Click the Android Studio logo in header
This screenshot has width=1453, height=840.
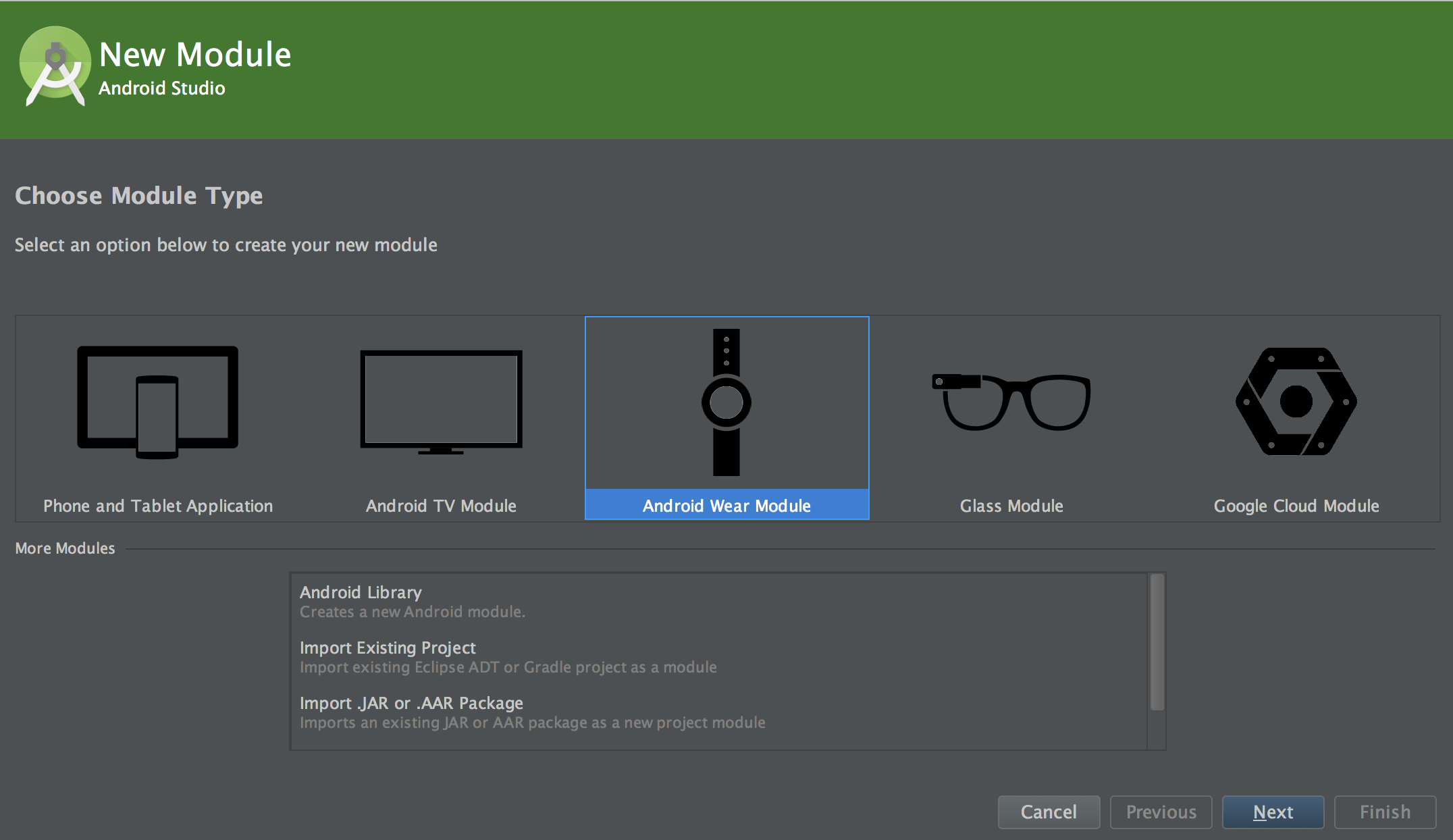click(x=55, y=66)
